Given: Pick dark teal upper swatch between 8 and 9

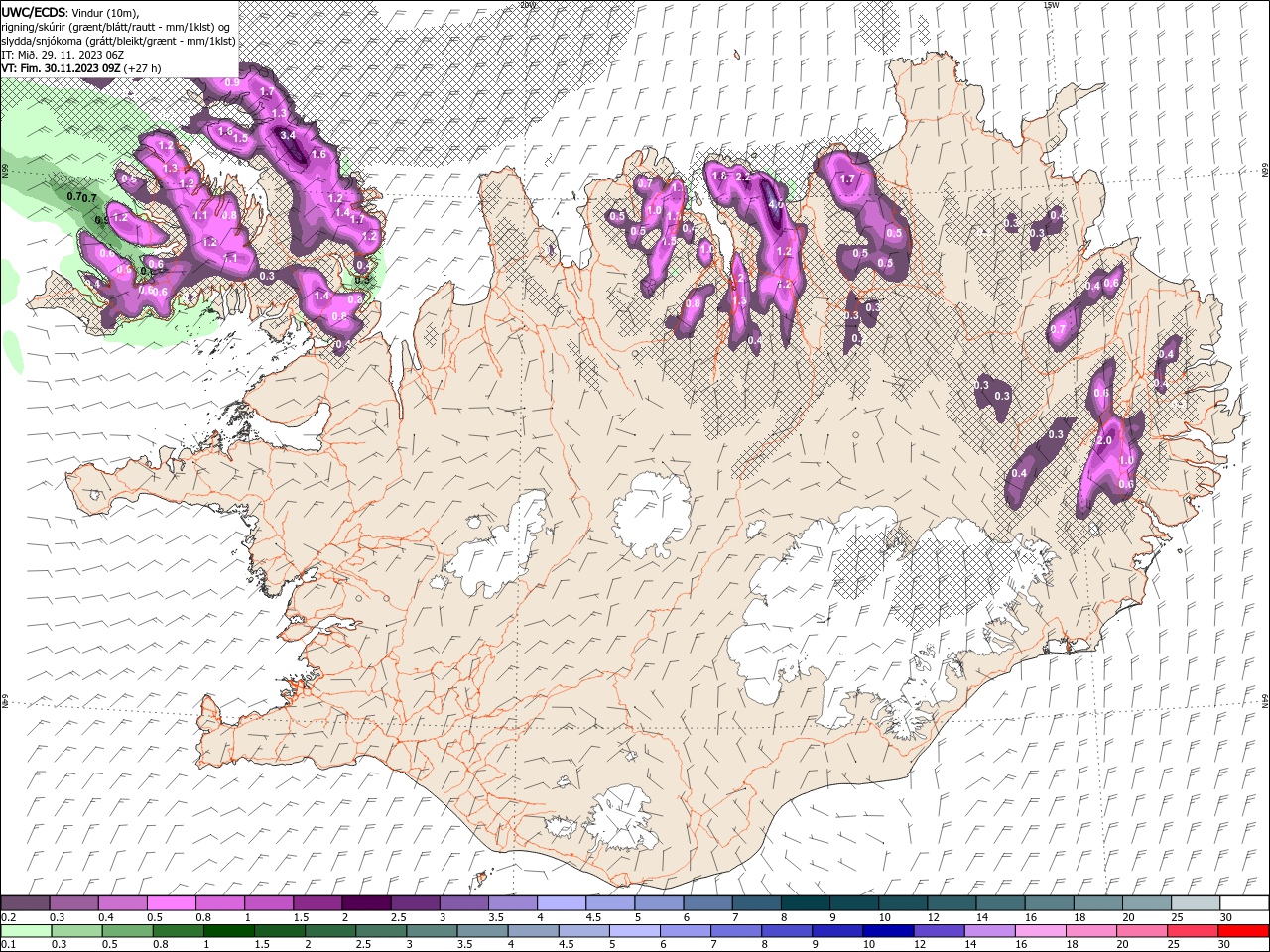Looking at the screenshot, I should 805,903.
